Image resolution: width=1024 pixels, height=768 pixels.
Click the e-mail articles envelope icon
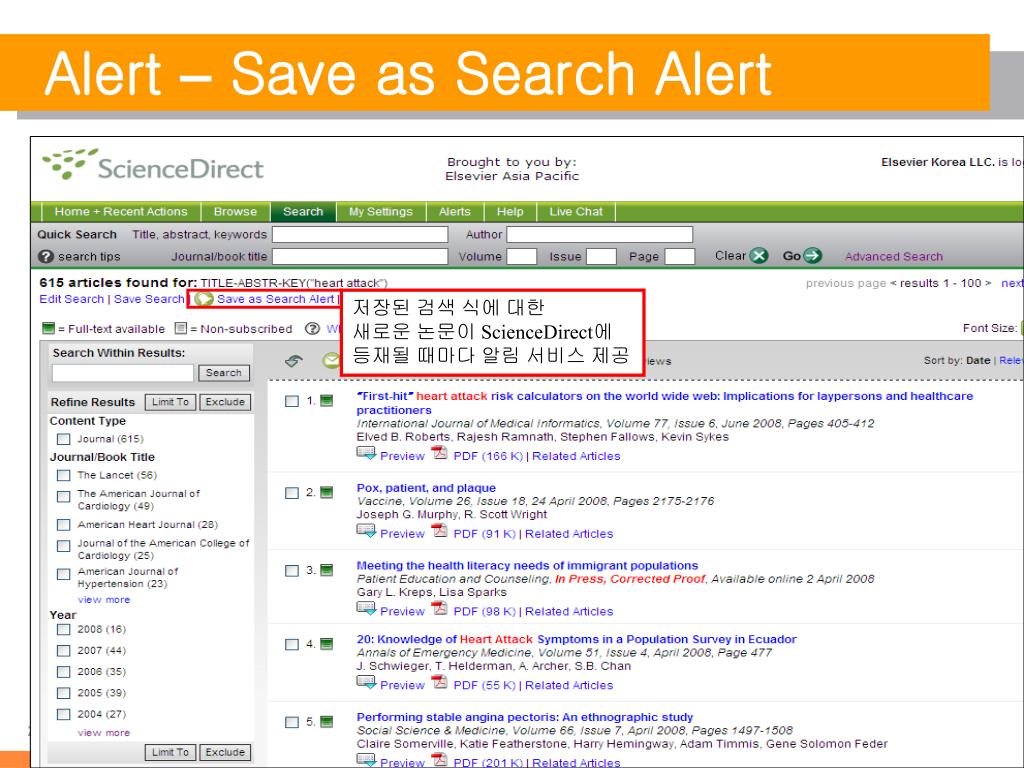(x=331, y=360)
